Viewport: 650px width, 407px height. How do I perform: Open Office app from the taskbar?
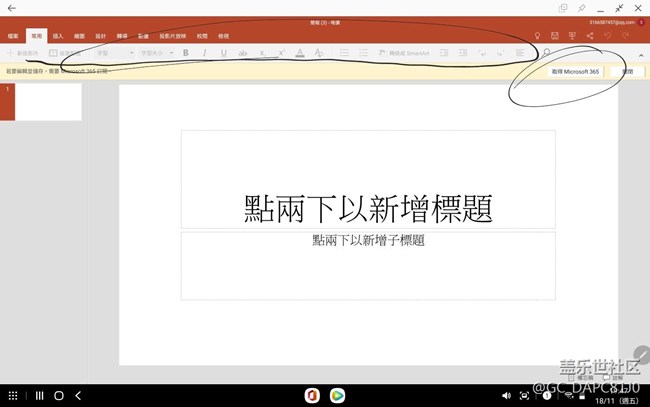[311, 396]
